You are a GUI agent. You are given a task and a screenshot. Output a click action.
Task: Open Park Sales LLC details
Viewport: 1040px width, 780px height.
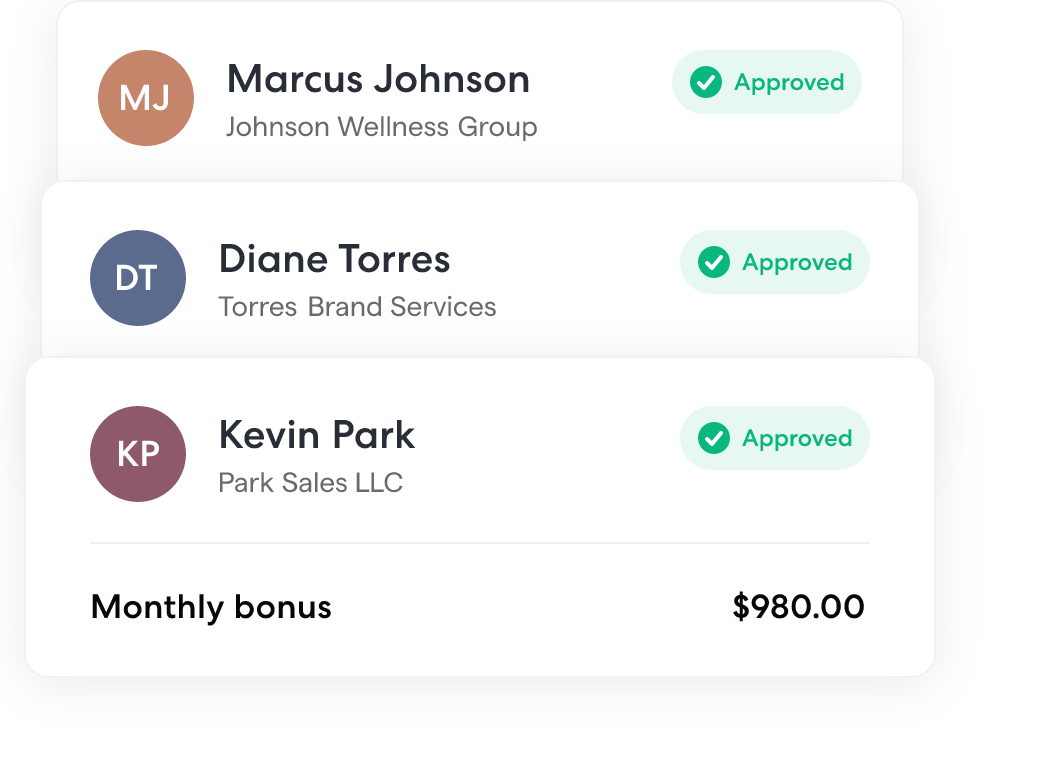tap(309, 482)
